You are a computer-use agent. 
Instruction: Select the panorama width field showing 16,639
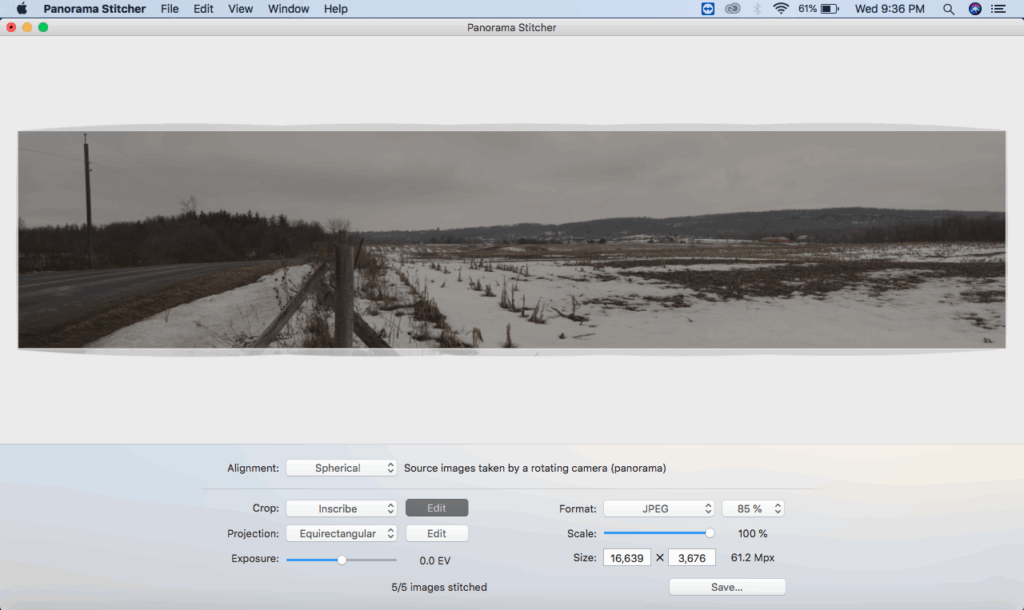pyautogui.click(x=627, y=558)
